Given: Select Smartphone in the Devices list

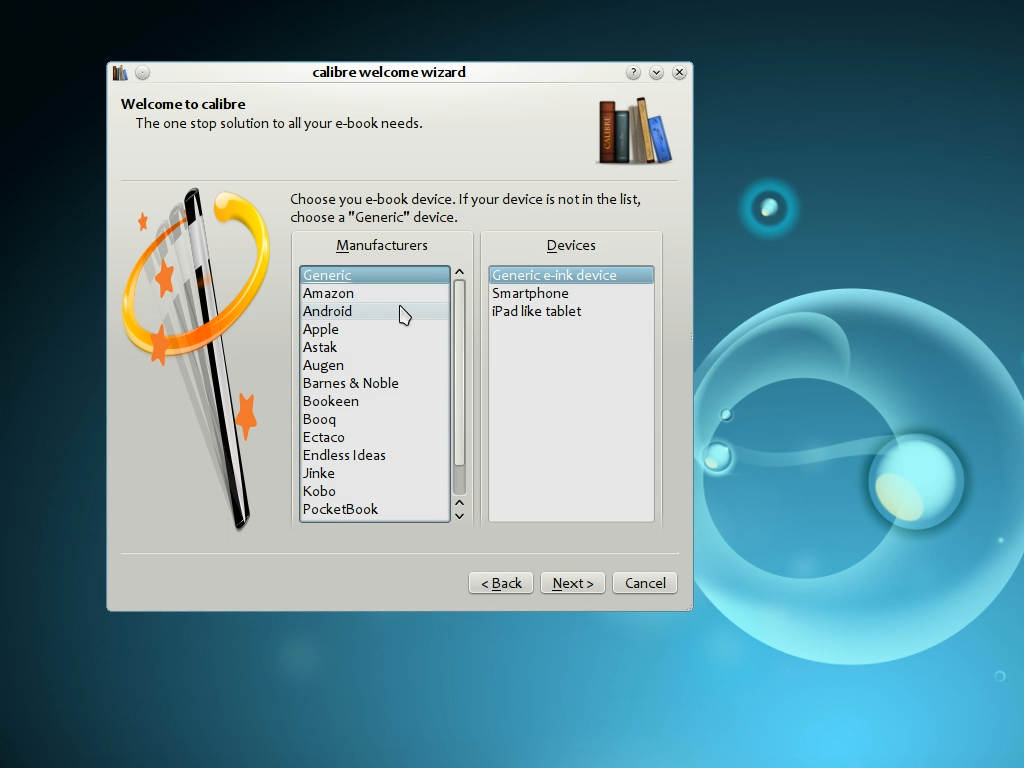Looking at the screenshot, I should [530, 293].
